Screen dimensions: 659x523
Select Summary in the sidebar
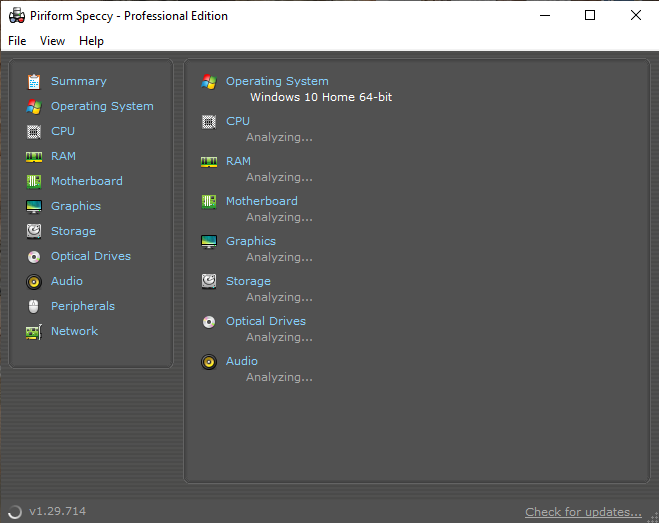(78, 81)
